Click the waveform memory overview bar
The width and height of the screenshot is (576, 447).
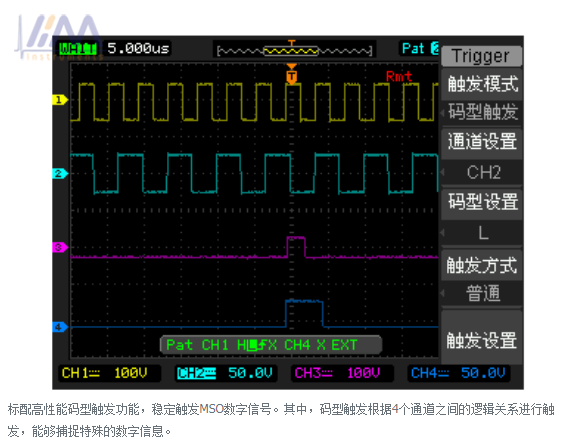click(295, 50)
